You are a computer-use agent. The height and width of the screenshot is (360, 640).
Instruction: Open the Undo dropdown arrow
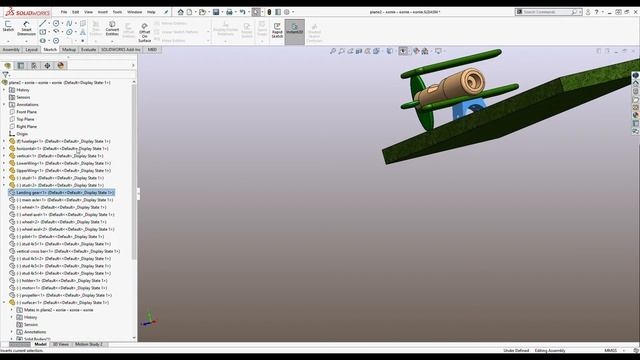coord(248,12)
